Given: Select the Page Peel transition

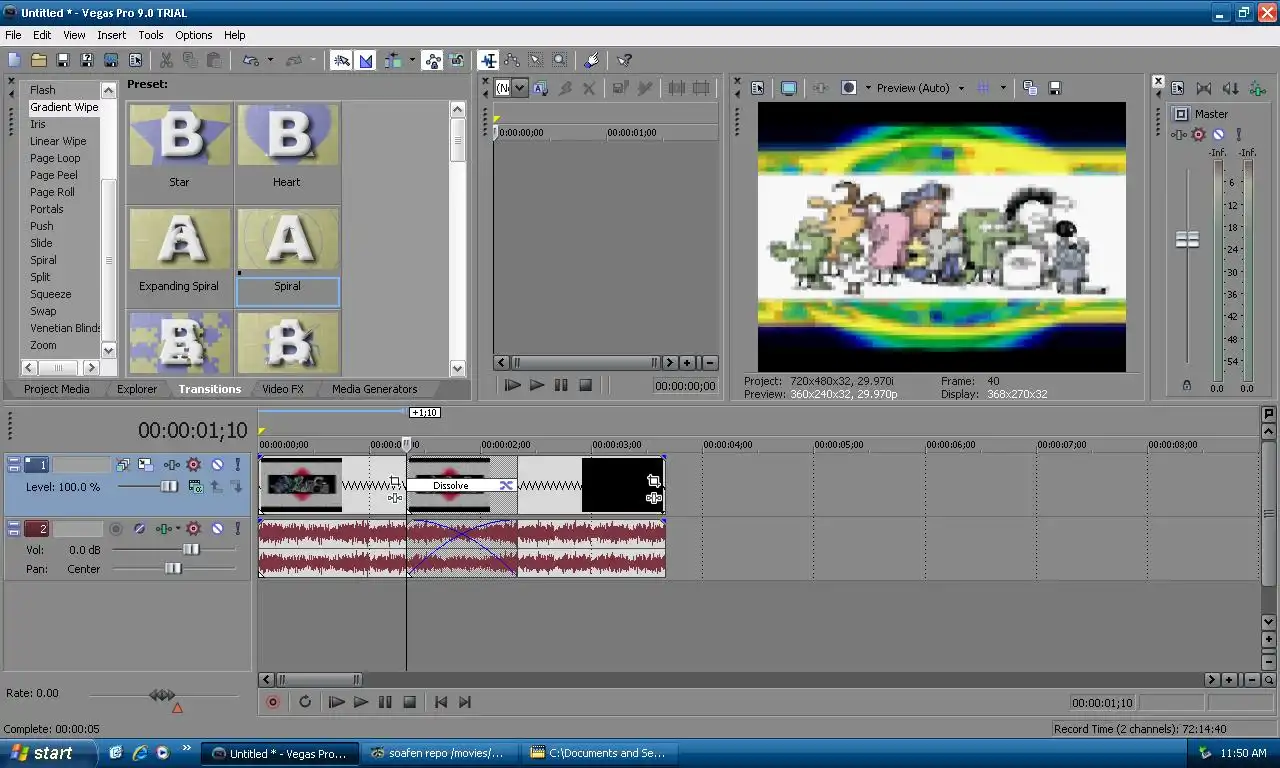Looking at the screenshot, I should (x=54, y=175).
